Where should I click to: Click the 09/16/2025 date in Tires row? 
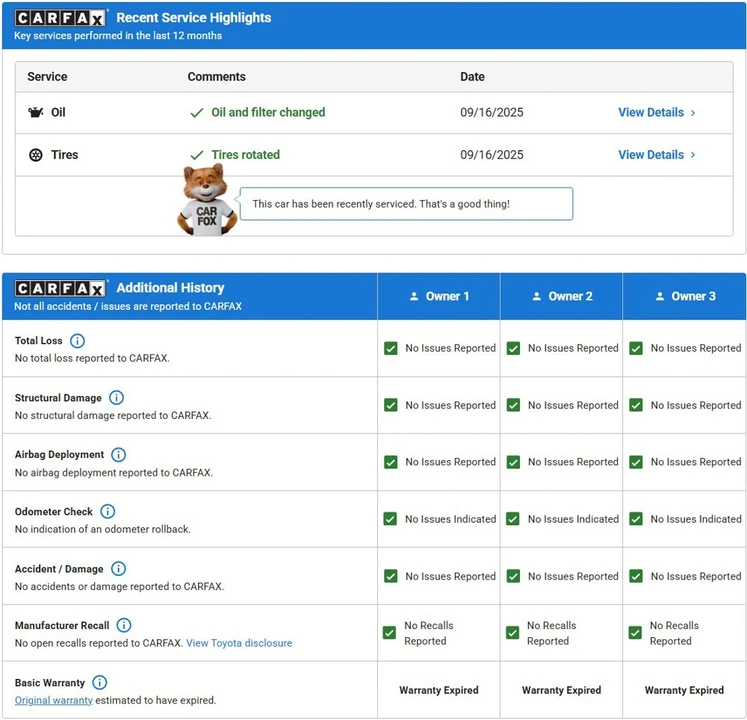point(492,155)
